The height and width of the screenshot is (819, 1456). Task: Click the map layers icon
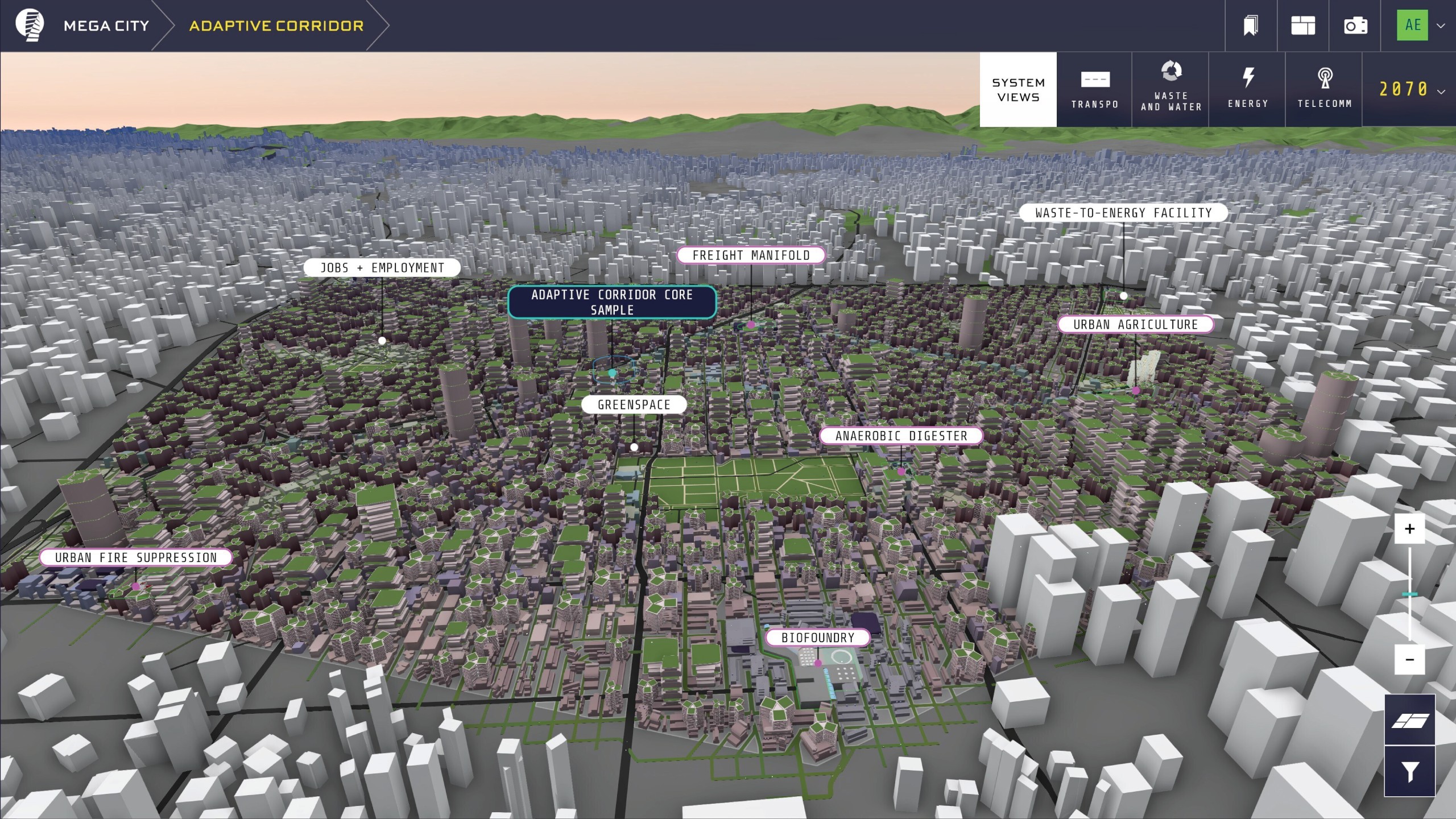(1409, 721)
